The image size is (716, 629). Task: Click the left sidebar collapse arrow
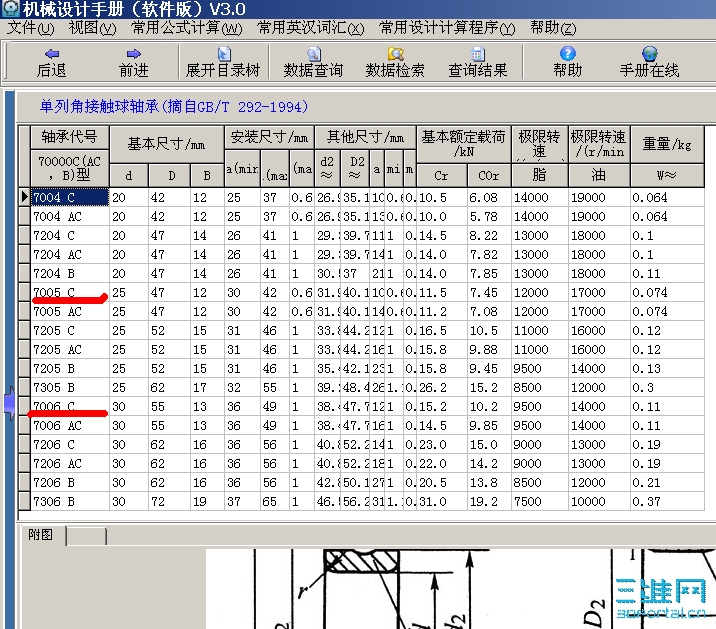coord(9,403)
